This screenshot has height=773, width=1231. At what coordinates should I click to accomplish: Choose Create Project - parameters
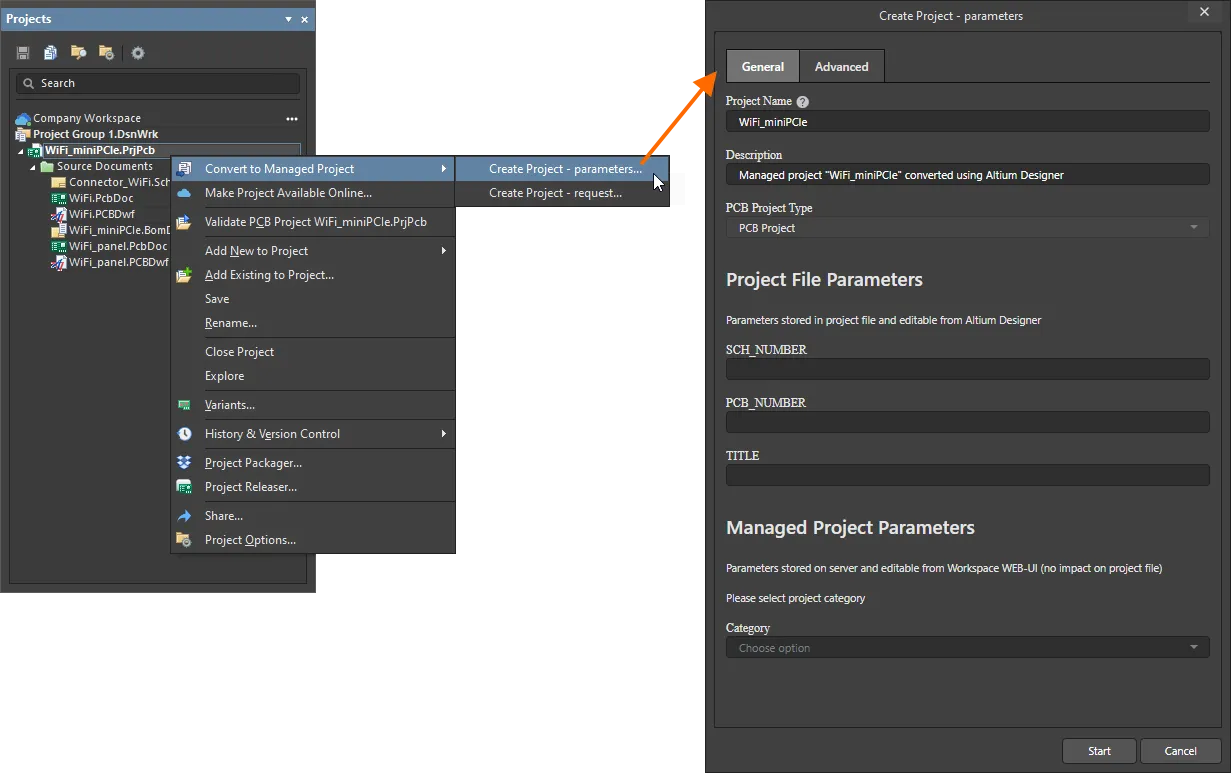(562, 169)
